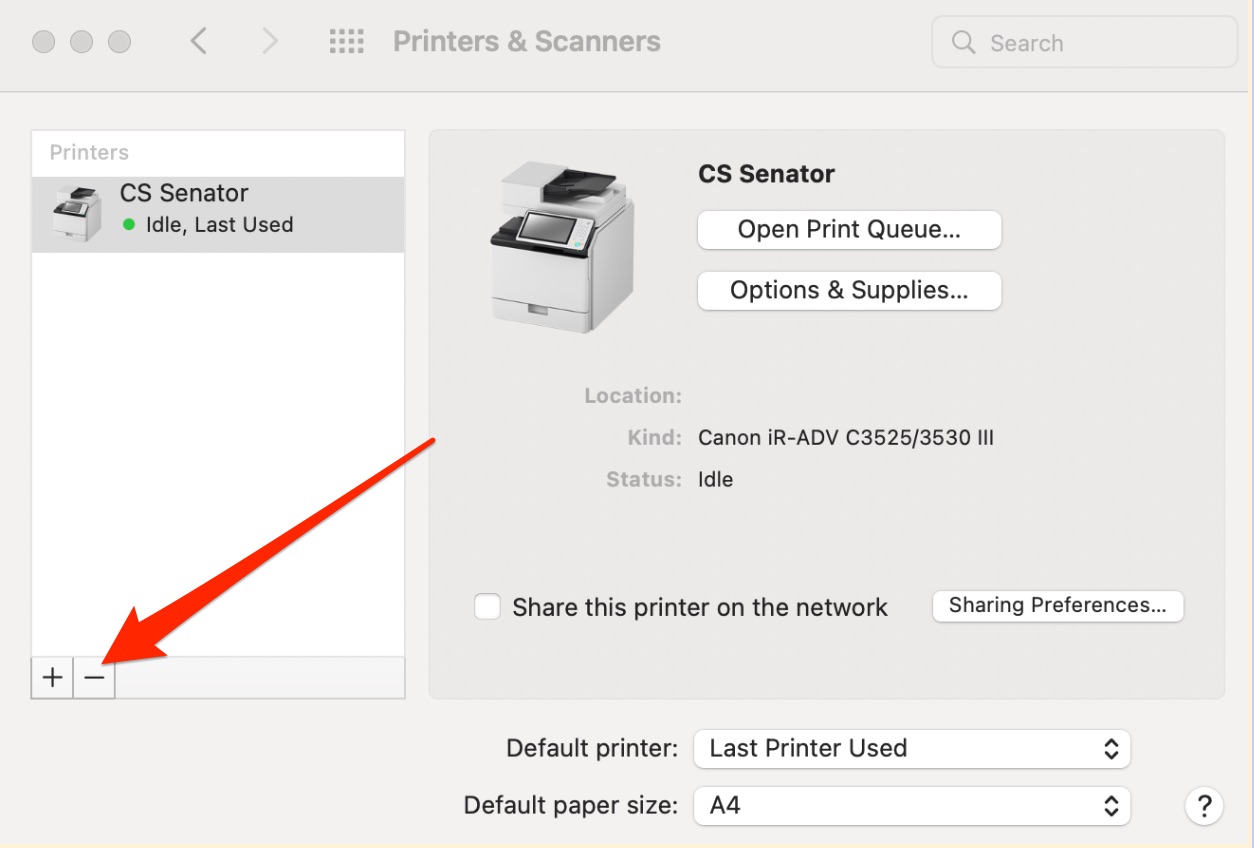This screenshot has height=848, width=1254.
Task: Open Options & Supplies
Action: [849, 291]
